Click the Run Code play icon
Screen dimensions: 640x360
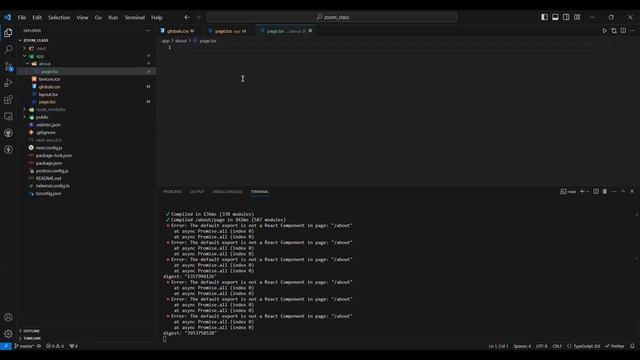[x=604, y=31]
